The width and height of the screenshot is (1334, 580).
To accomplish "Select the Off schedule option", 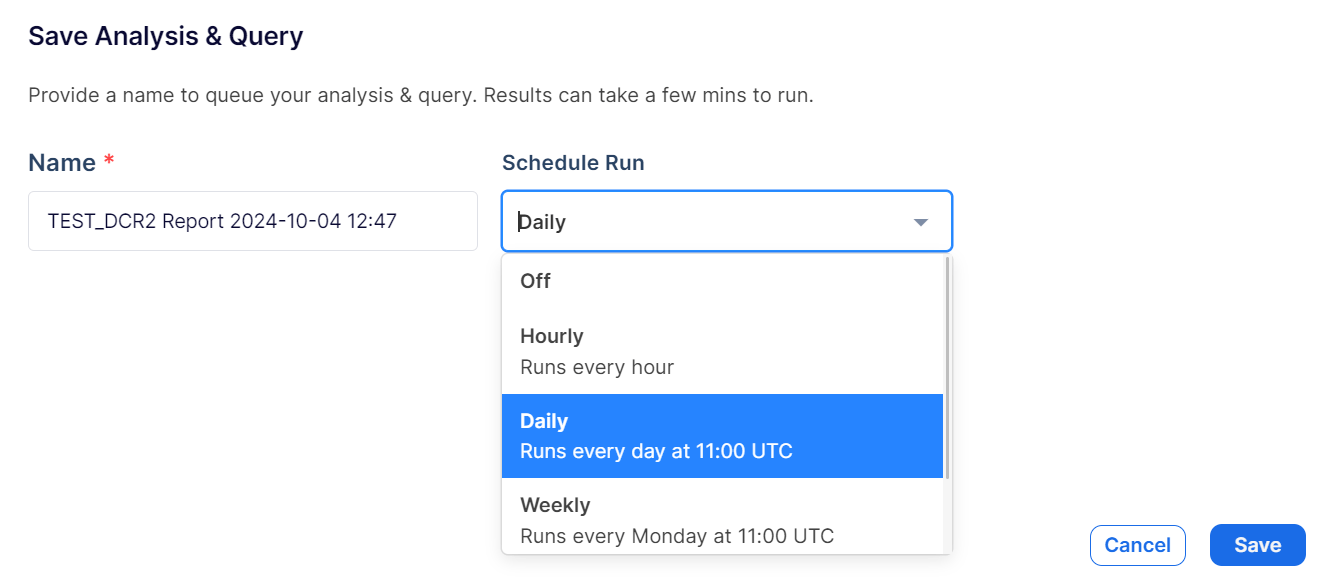I will (x=722, y=281).
